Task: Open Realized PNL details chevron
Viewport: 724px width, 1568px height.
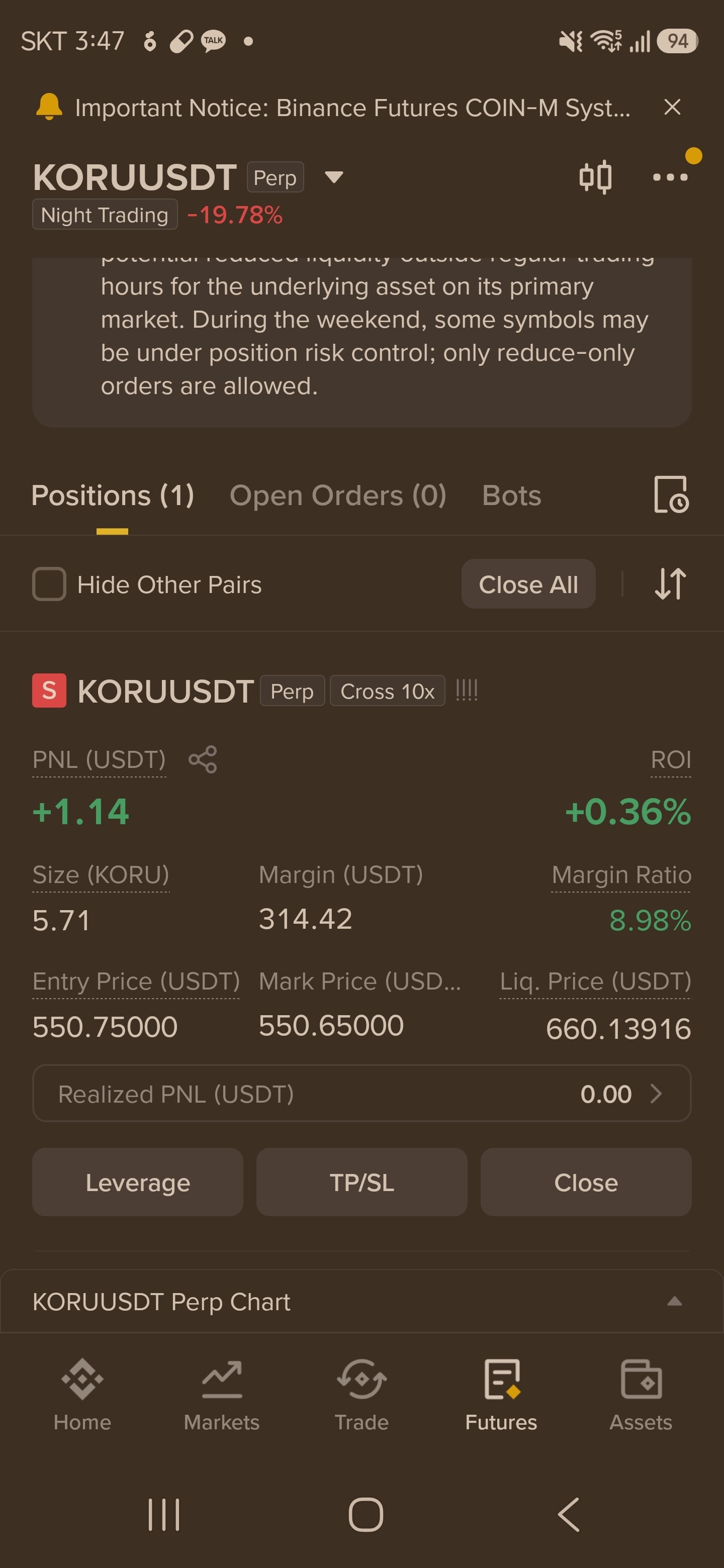Action: 656,1094
